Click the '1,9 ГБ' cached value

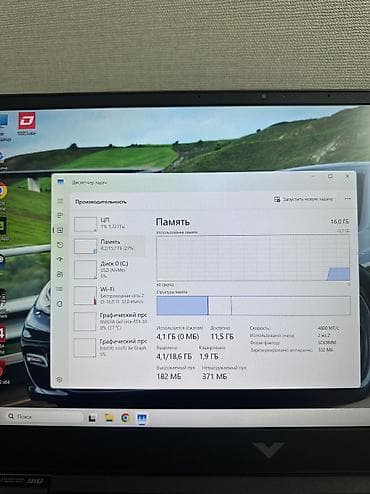pos(209,356)
